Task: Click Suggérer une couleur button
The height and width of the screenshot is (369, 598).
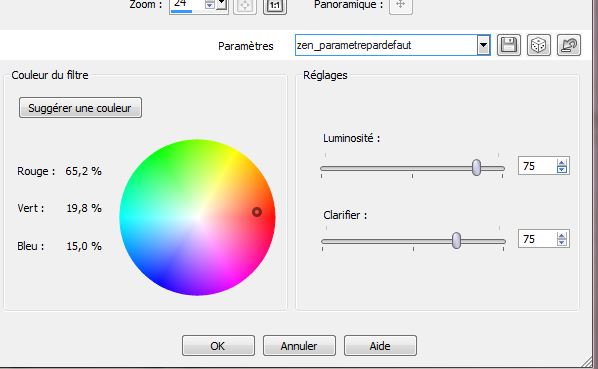Action: tap(80, 107)
